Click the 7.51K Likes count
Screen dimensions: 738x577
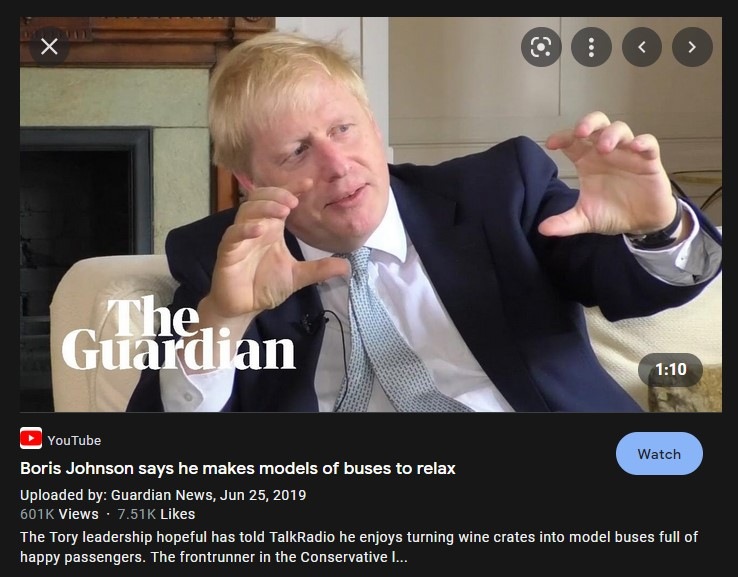coord(156,514)
